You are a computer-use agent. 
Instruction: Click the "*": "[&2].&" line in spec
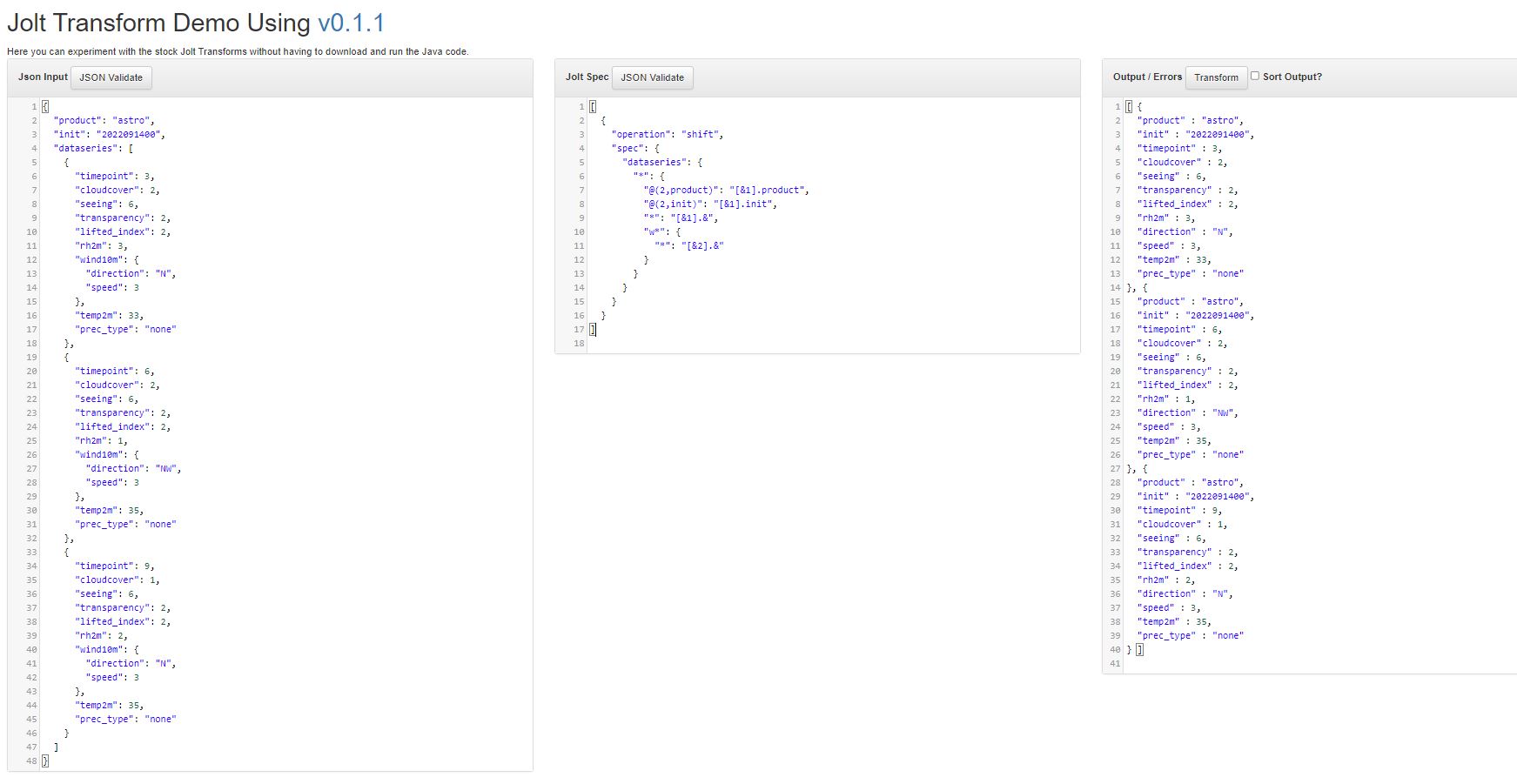click(x=689, y=245)
